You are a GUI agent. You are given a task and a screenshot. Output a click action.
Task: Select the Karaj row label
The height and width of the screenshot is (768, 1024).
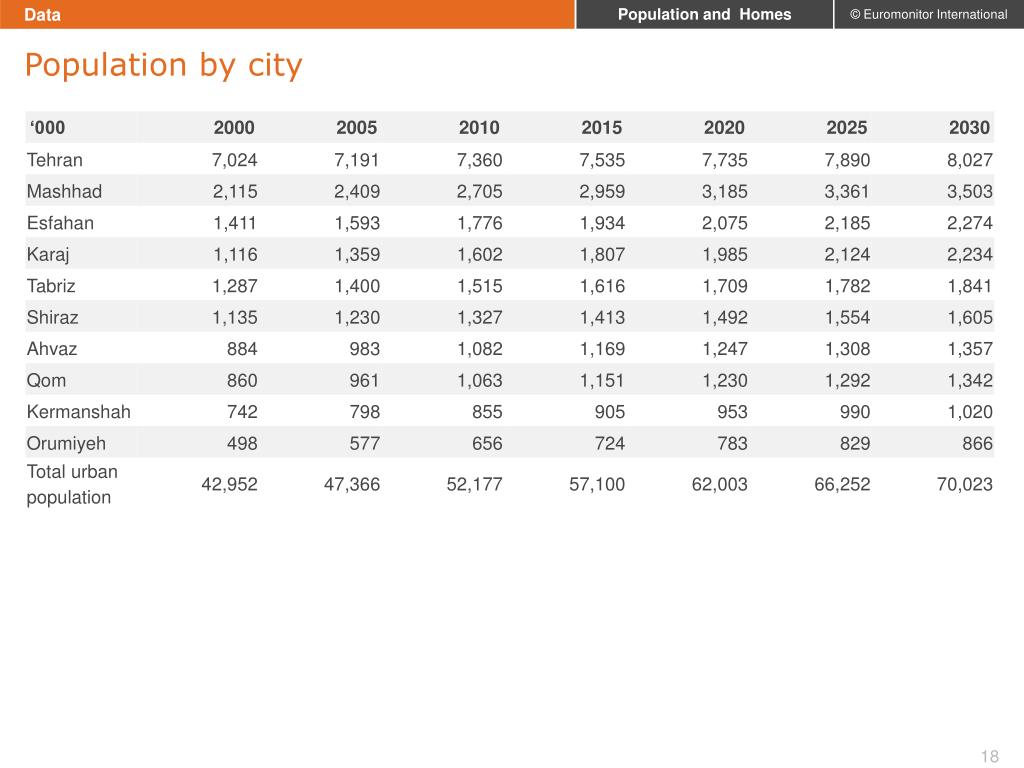[48, 255]
